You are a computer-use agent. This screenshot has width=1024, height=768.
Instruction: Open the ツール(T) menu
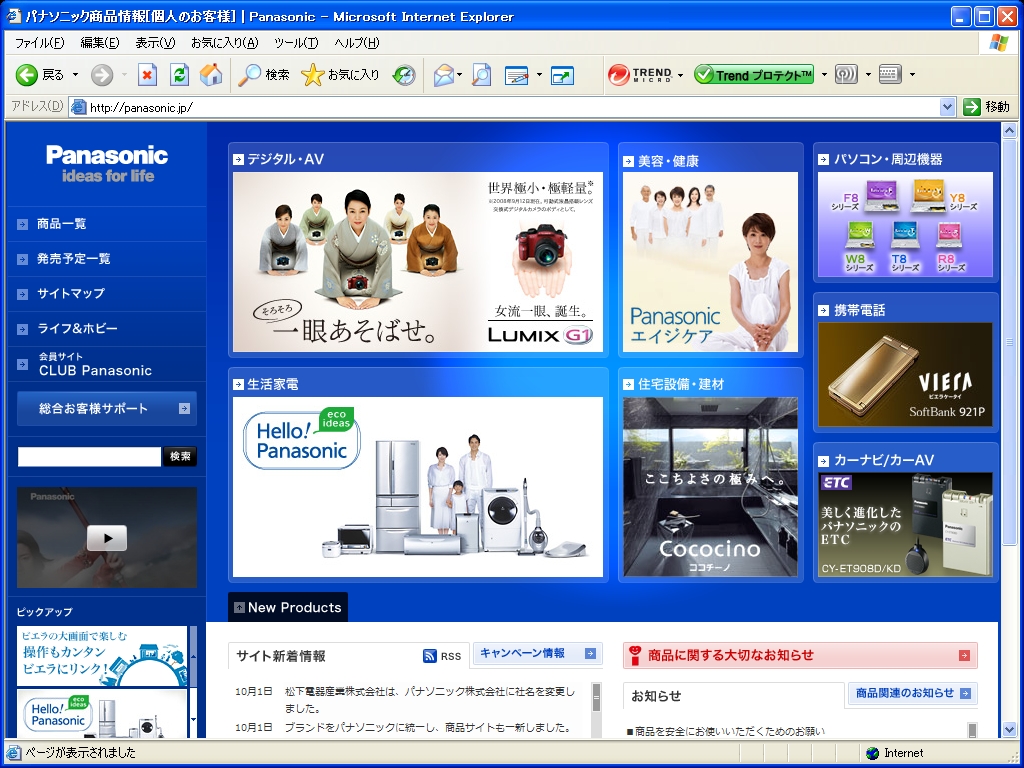296,43
